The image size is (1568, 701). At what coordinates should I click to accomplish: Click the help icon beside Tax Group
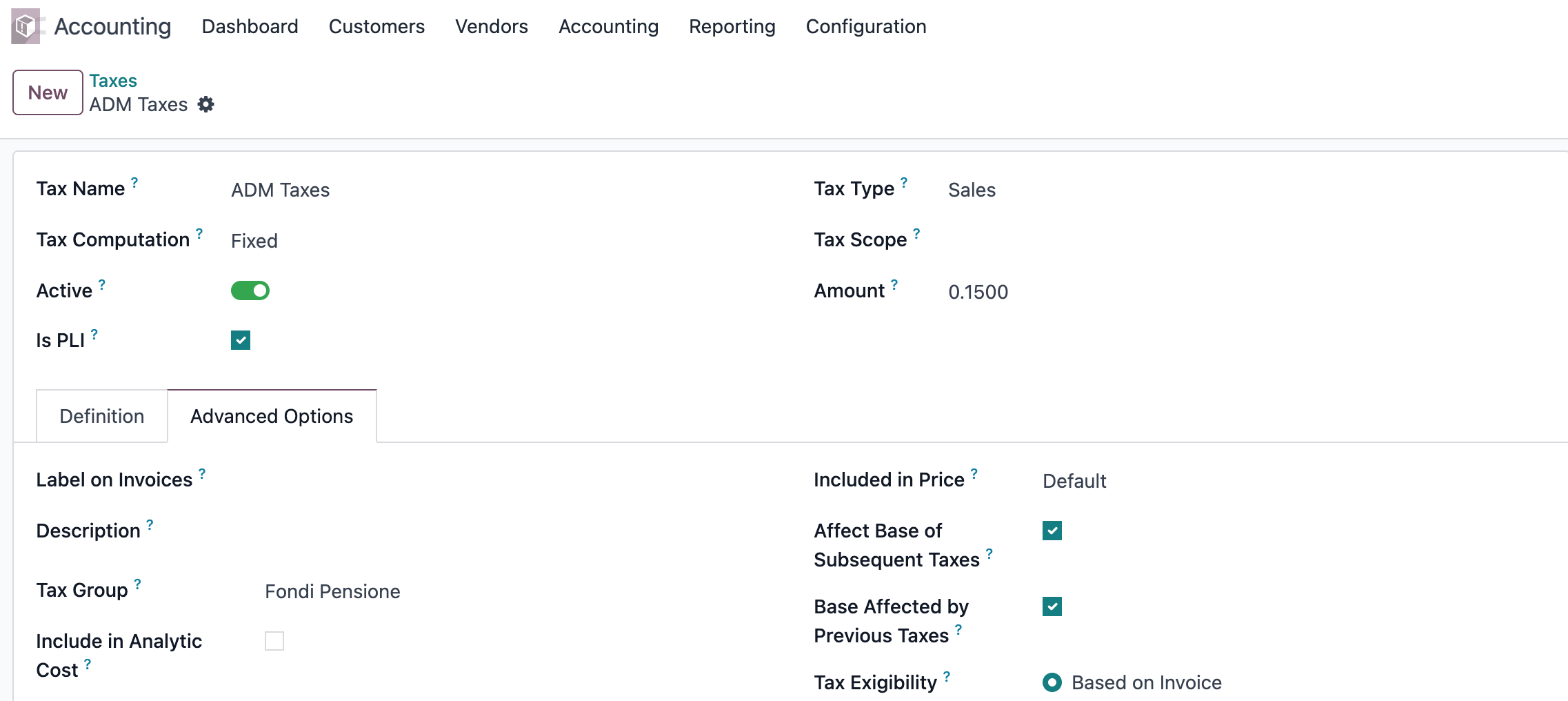138,584
